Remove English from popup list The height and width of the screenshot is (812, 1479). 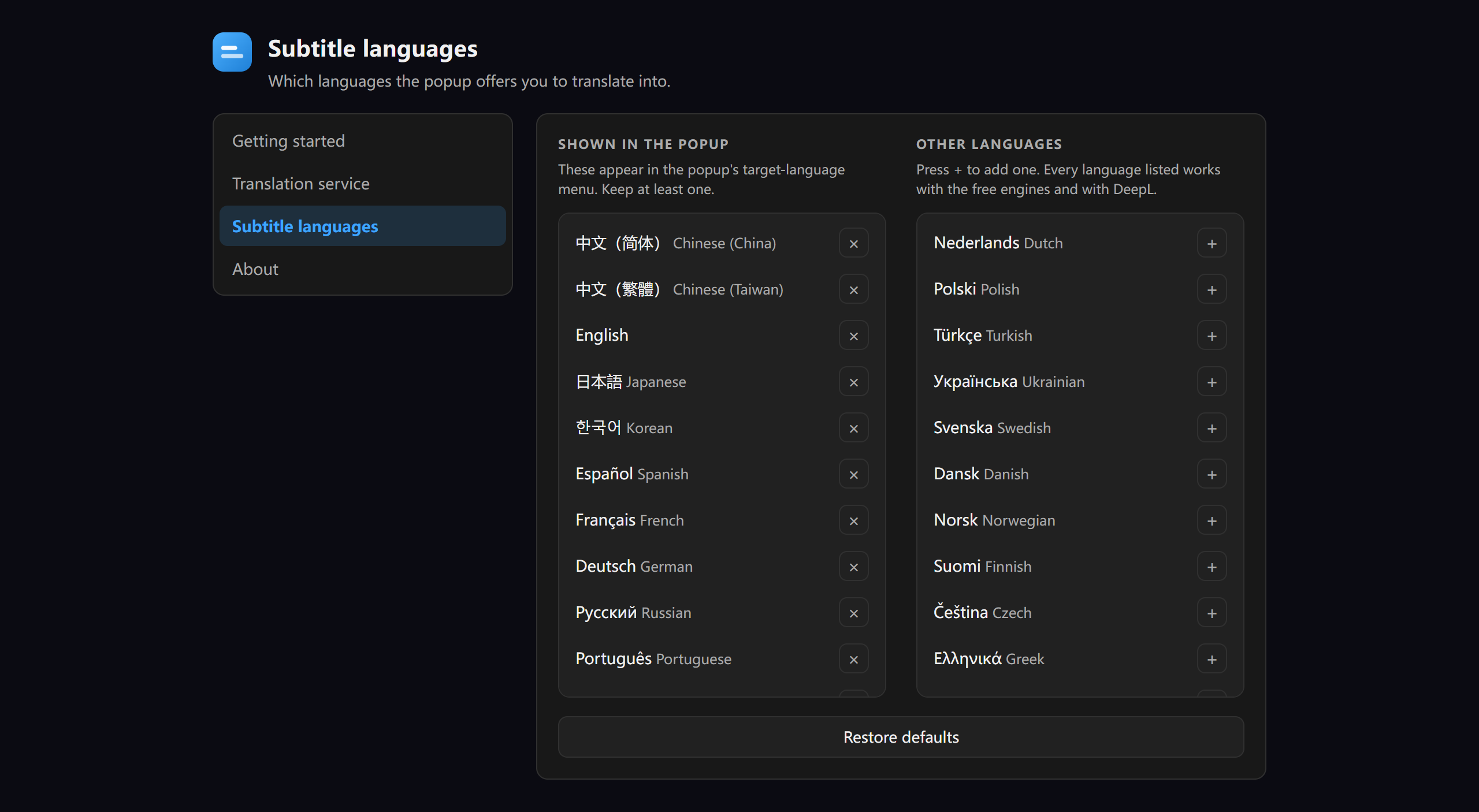(x=853, y=336)
